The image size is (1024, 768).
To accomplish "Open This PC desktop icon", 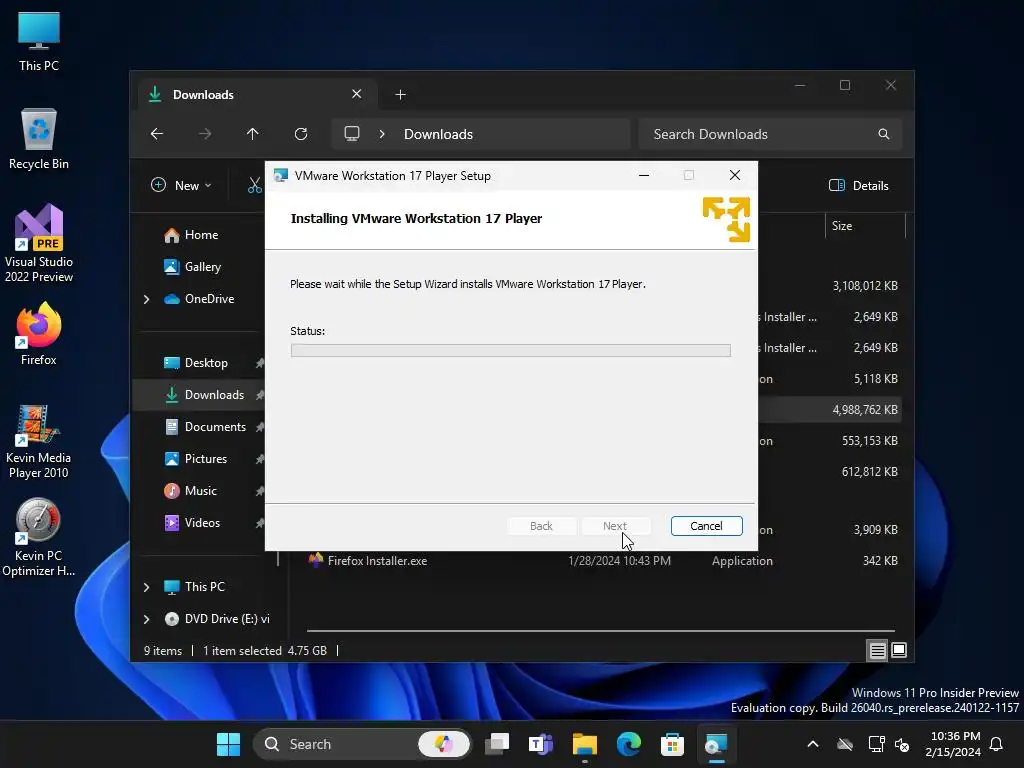I will pyautogui.click(x=39, y=41).
